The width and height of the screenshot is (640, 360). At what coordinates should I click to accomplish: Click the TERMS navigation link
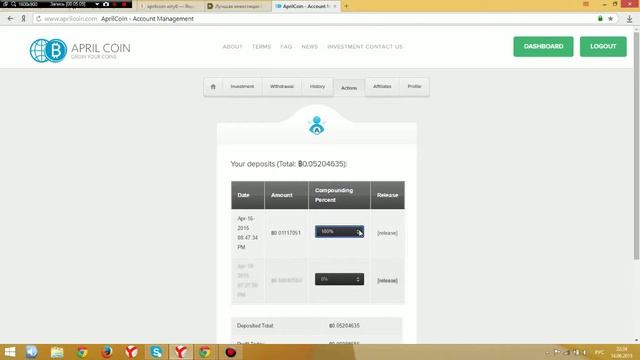(261, 47)
